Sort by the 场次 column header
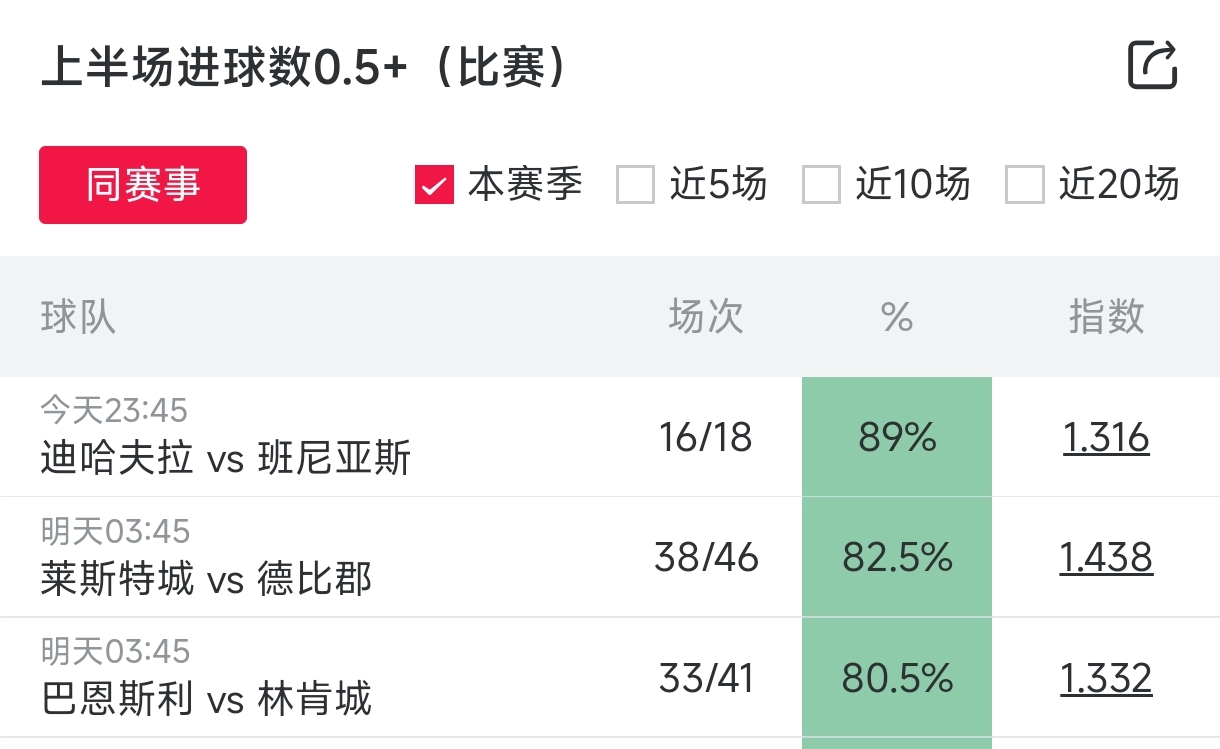The image size is (1220, 749). click(x=706, y=318)
